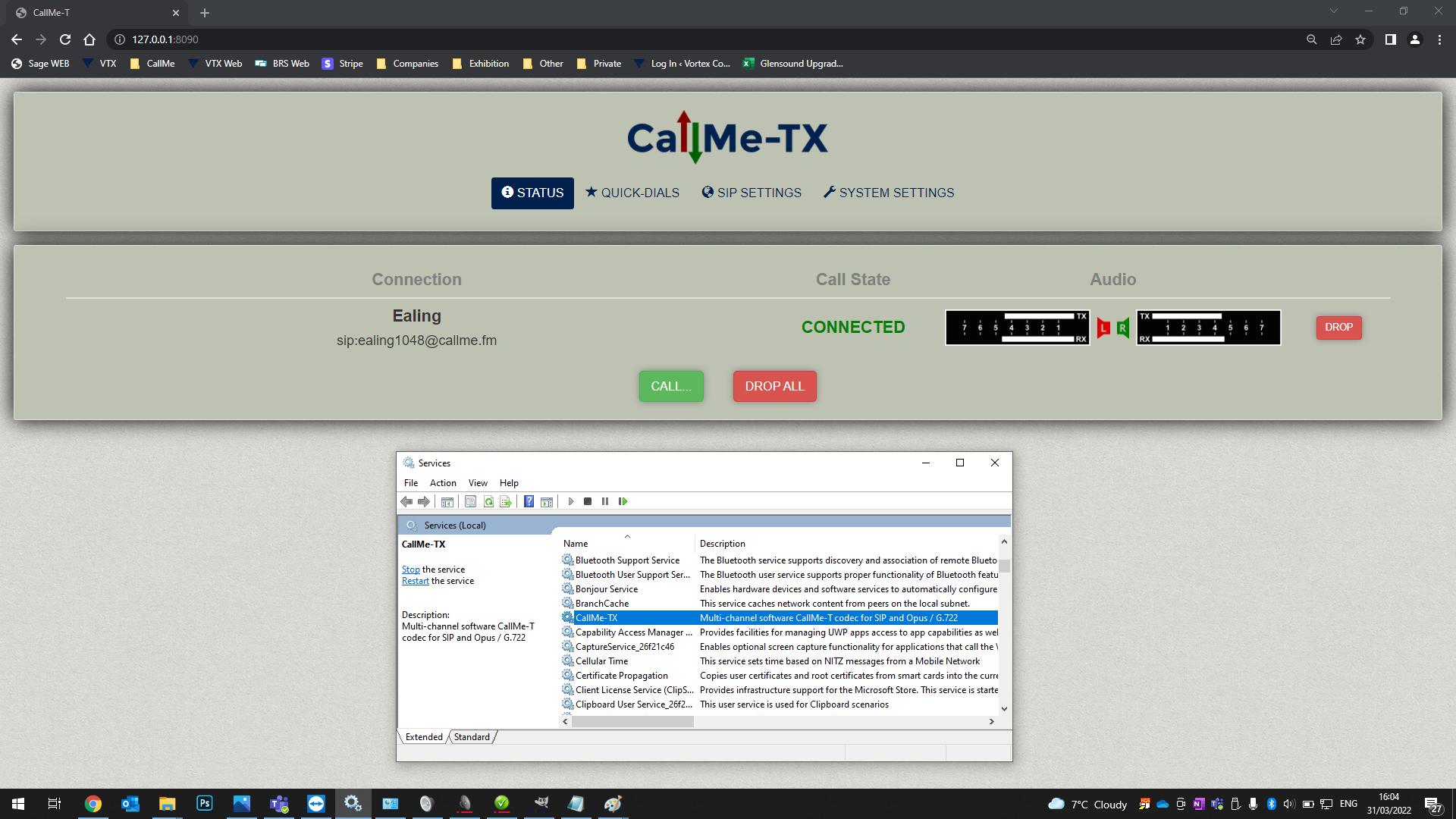Viewport: 1456px width, 819px height.
Task: Click the Name column header to sort
Action: click(576, 544)
